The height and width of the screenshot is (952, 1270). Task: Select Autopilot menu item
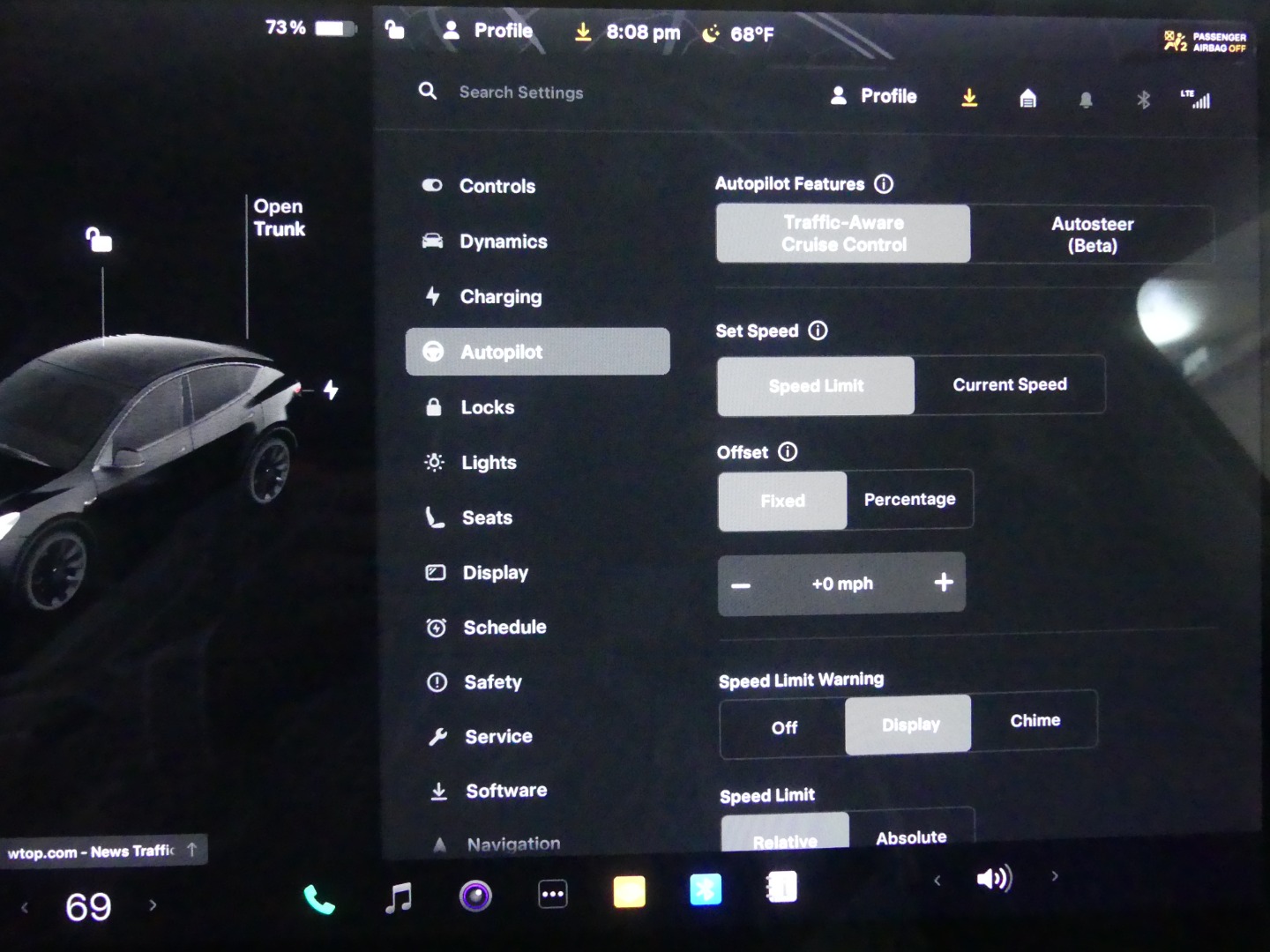click(x=538, y=352)
